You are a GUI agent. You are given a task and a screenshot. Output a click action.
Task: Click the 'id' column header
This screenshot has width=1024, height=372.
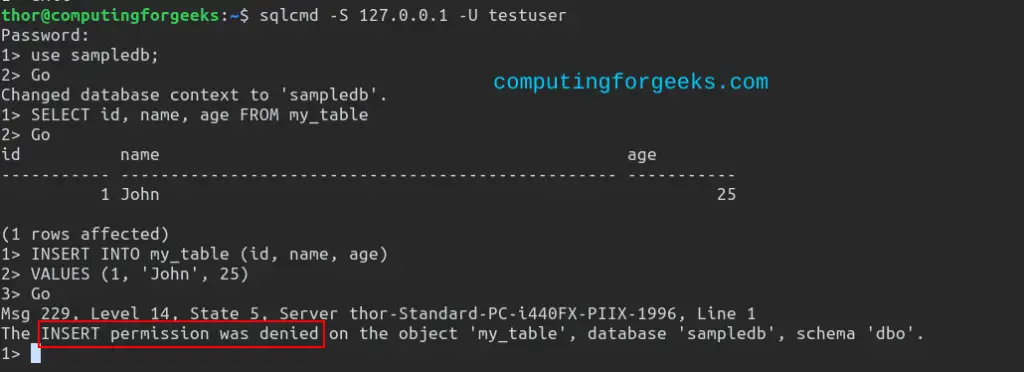point(10,155)
